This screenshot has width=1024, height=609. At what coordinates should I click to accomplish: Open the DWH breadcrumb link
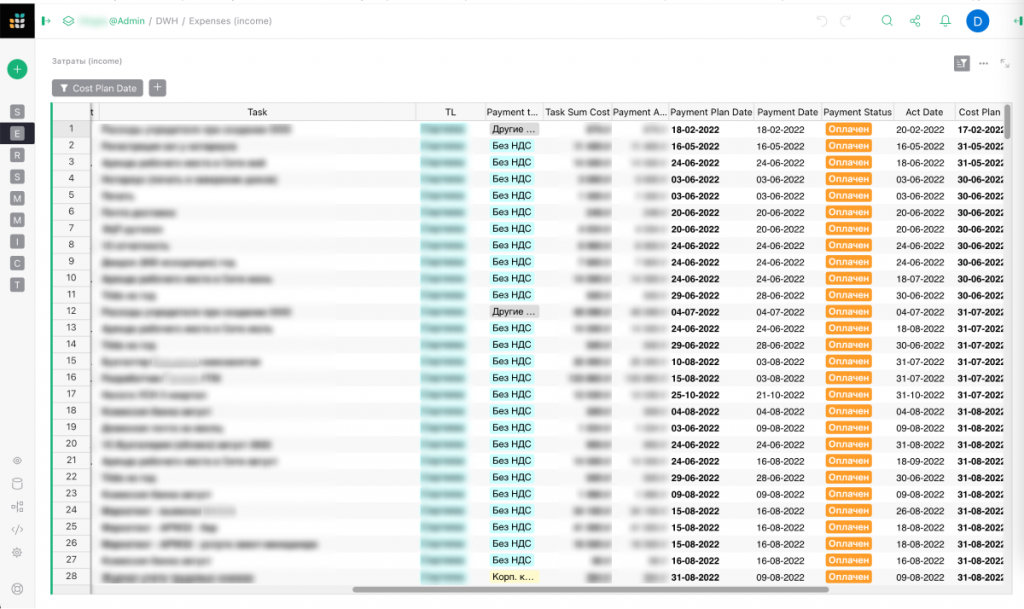point(167,21)
